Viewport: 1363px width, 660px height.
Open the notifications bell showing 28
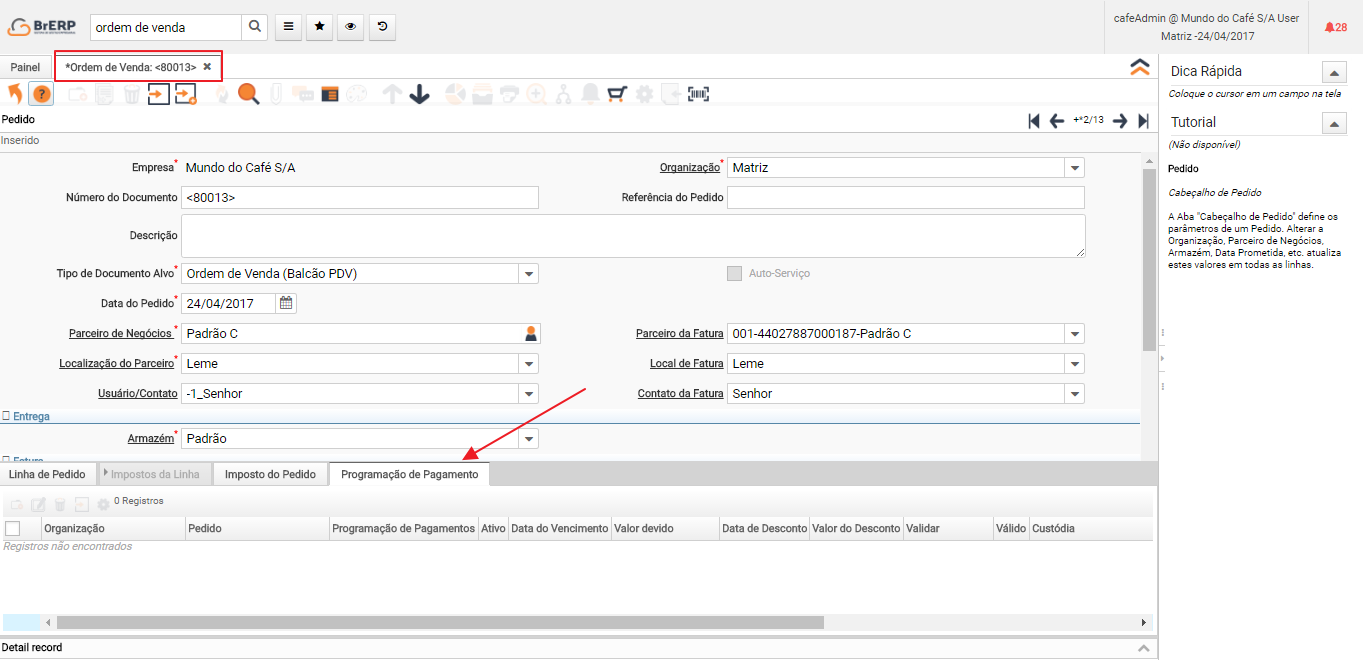coord(1335,27)
